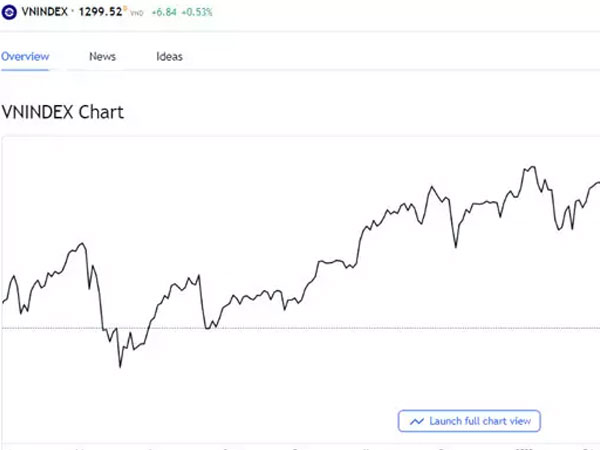This screenshot has height=450, width=600.
Task: Click the chart-line icon in Launch button
Action: 417,421
